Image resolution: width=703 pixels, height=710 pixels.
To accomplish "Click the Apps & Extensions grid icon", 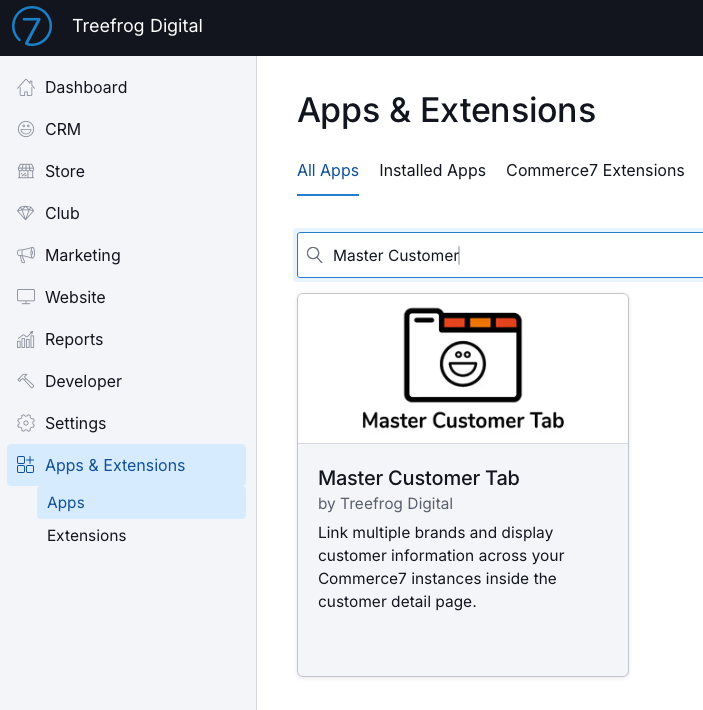I will pyautogui.click(x=25, y=465).
